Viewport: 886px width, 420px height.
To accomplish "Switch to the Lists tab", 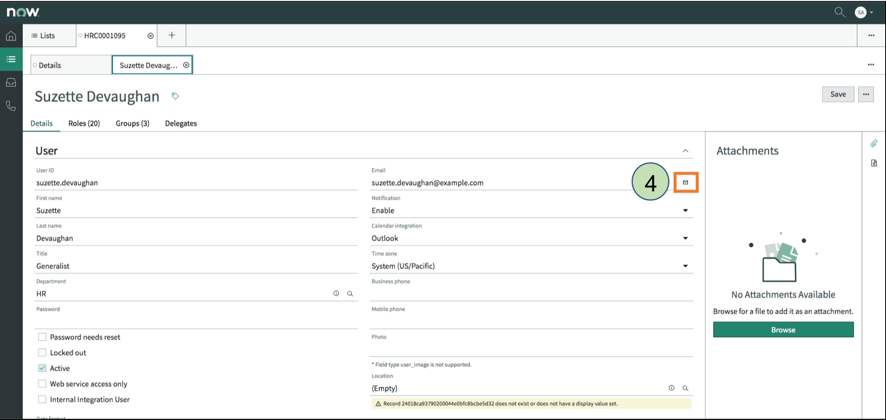I will pos(49,36).
